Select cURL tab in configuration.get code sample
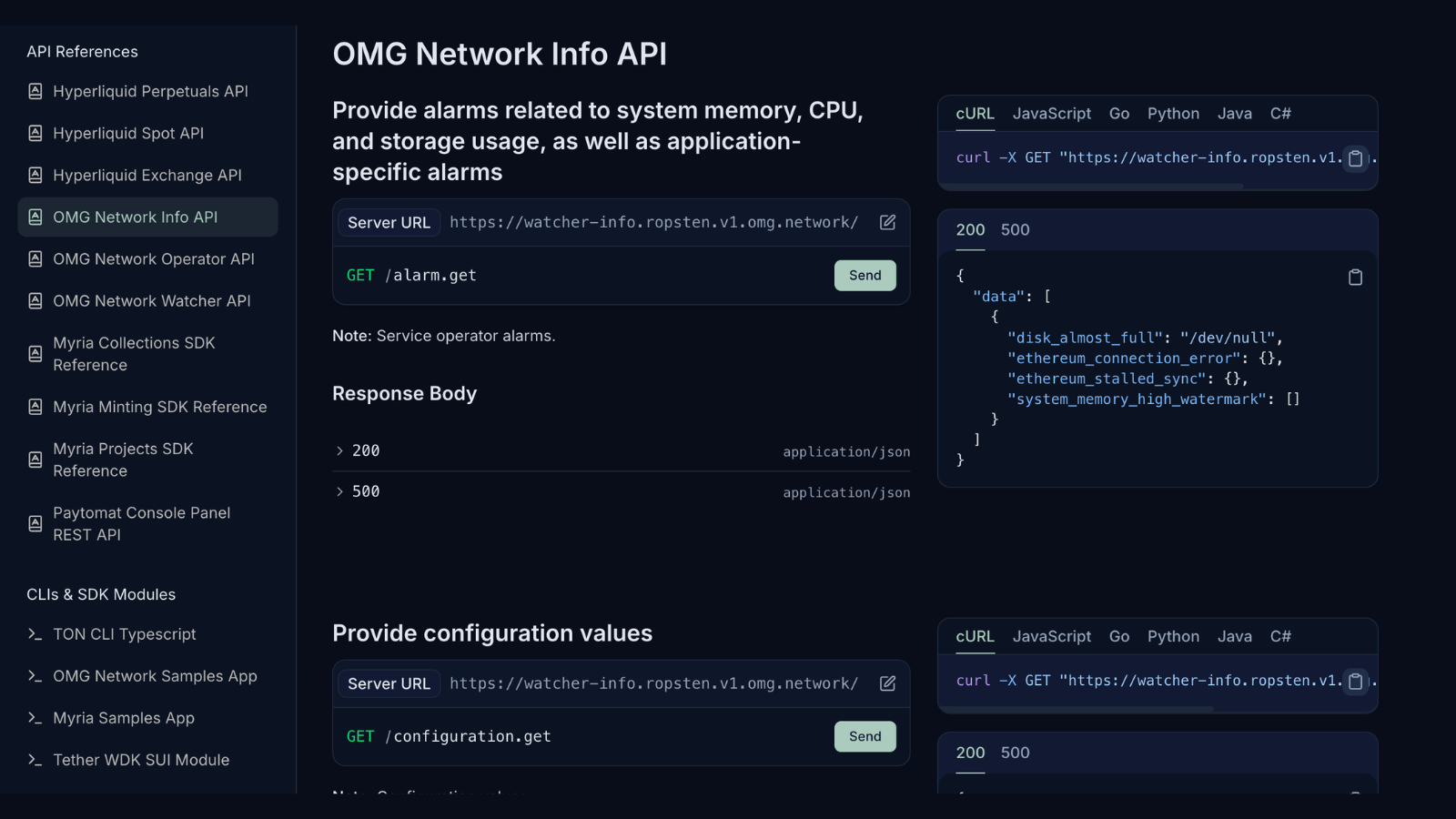Image resolution: width=1456 pixels, height=819 pixels. [x=975, y=637]
